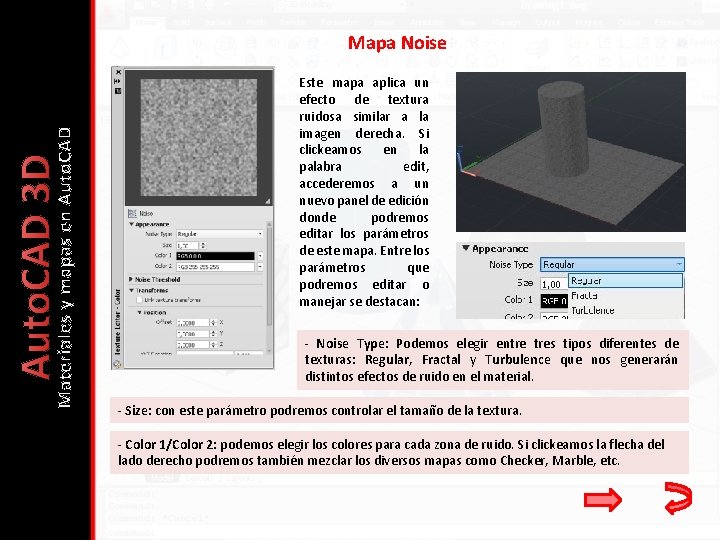The height and width of the screenshot is (540, 720).
Task: Open the palette properties icon below auto-hide
Action: (118, 91)
